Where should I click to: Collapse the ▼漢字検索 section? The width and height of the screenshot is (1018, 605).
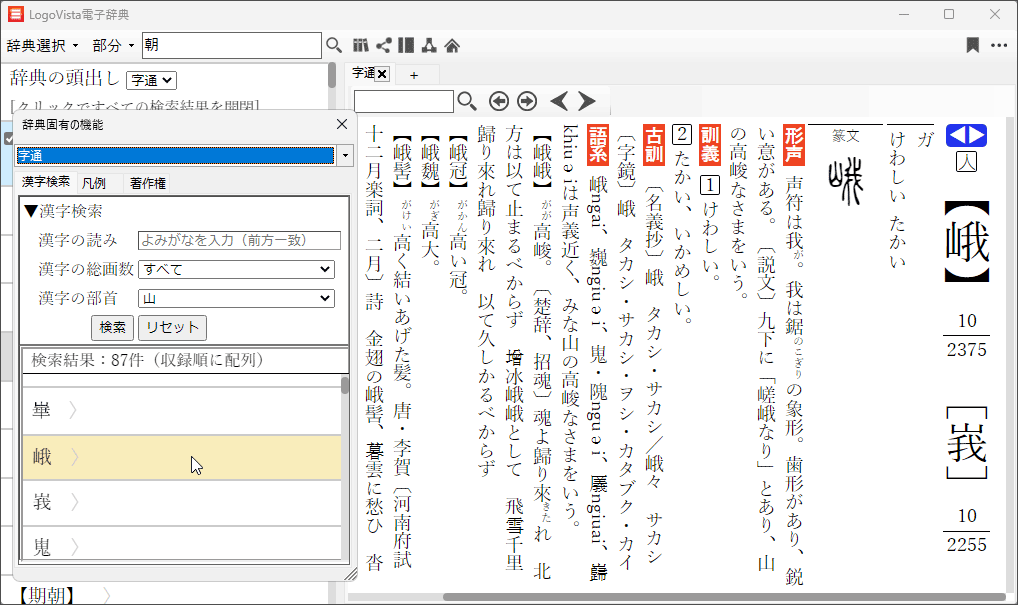click(x=63, y=211)
